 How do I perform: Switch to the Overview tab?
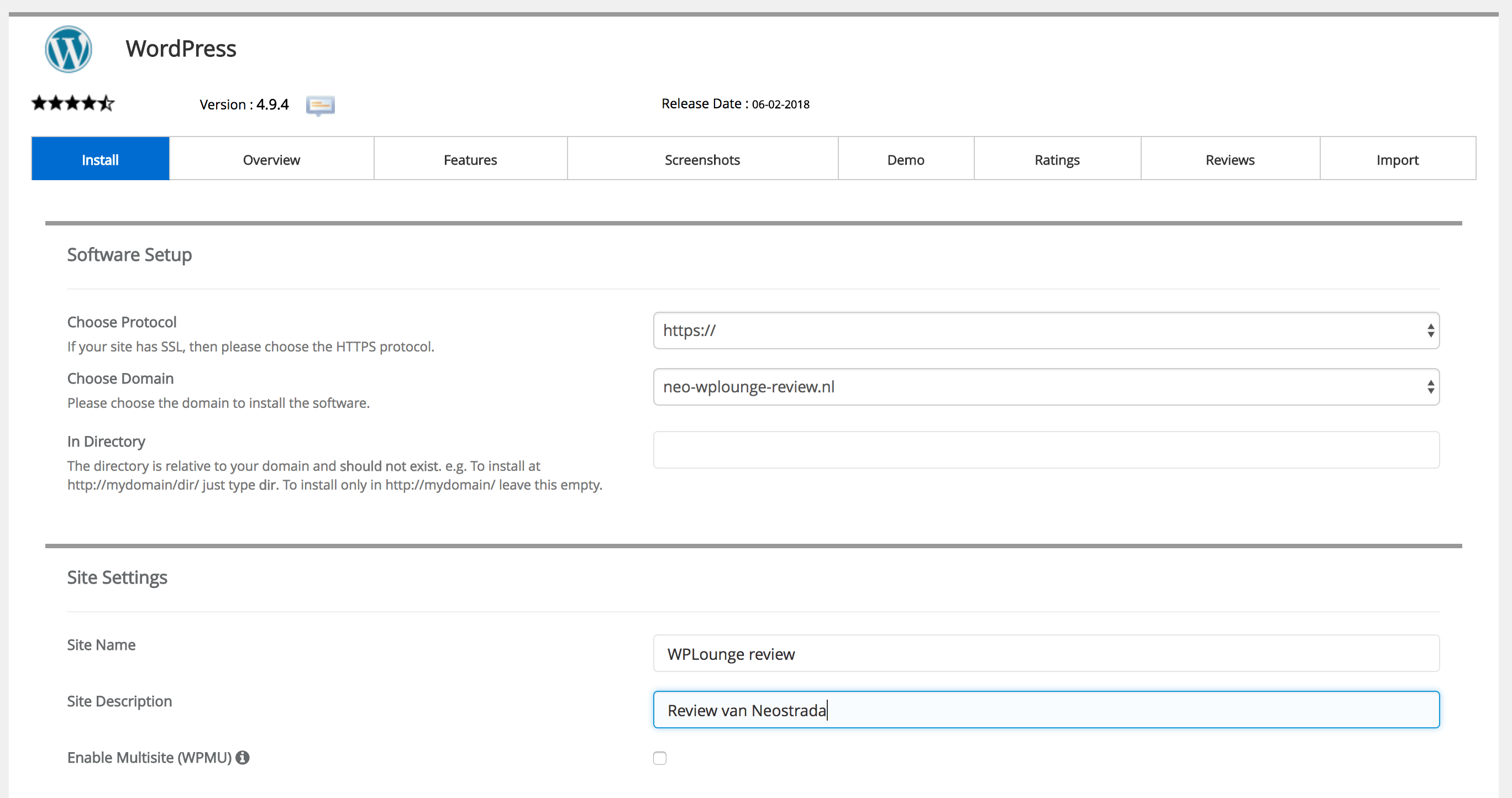point(272,159)
